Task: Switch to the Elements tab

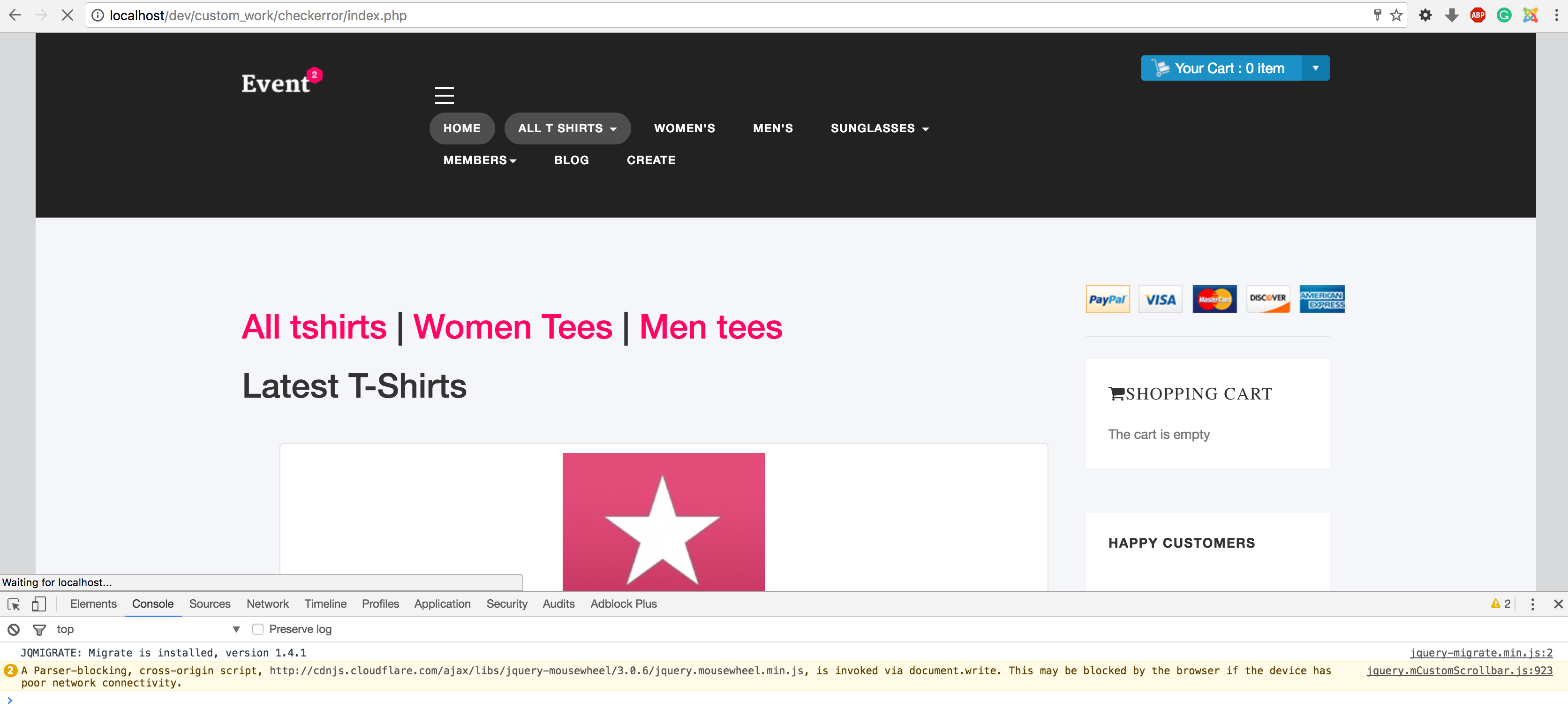Action: tap(93, 604)
